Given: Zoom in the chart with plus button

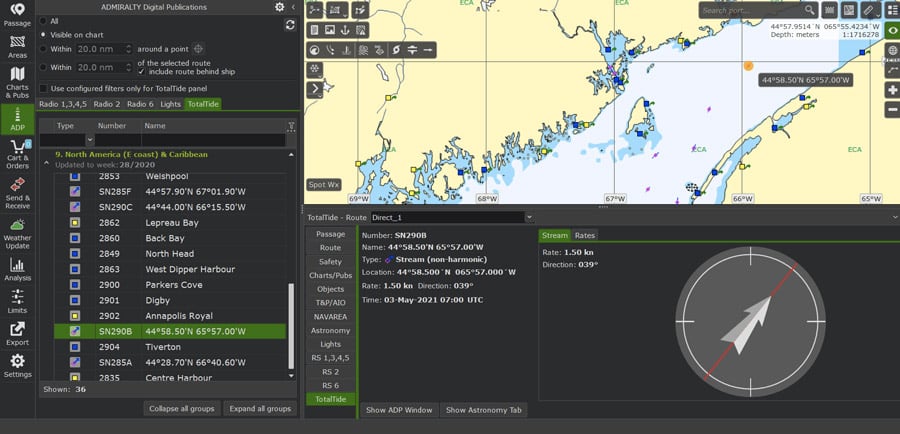Looking at the screenshot, I should (892, 90).
